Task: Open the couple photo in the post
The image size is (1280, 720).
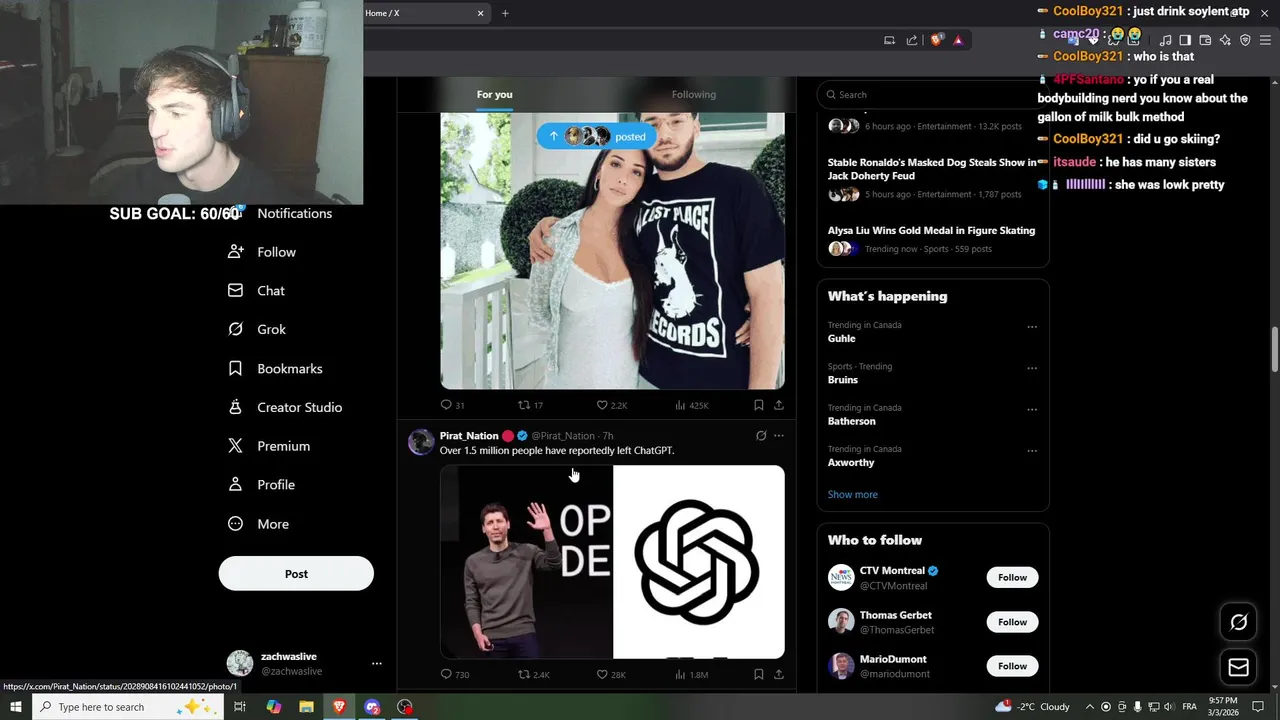Action: click(x=612, y=251)
